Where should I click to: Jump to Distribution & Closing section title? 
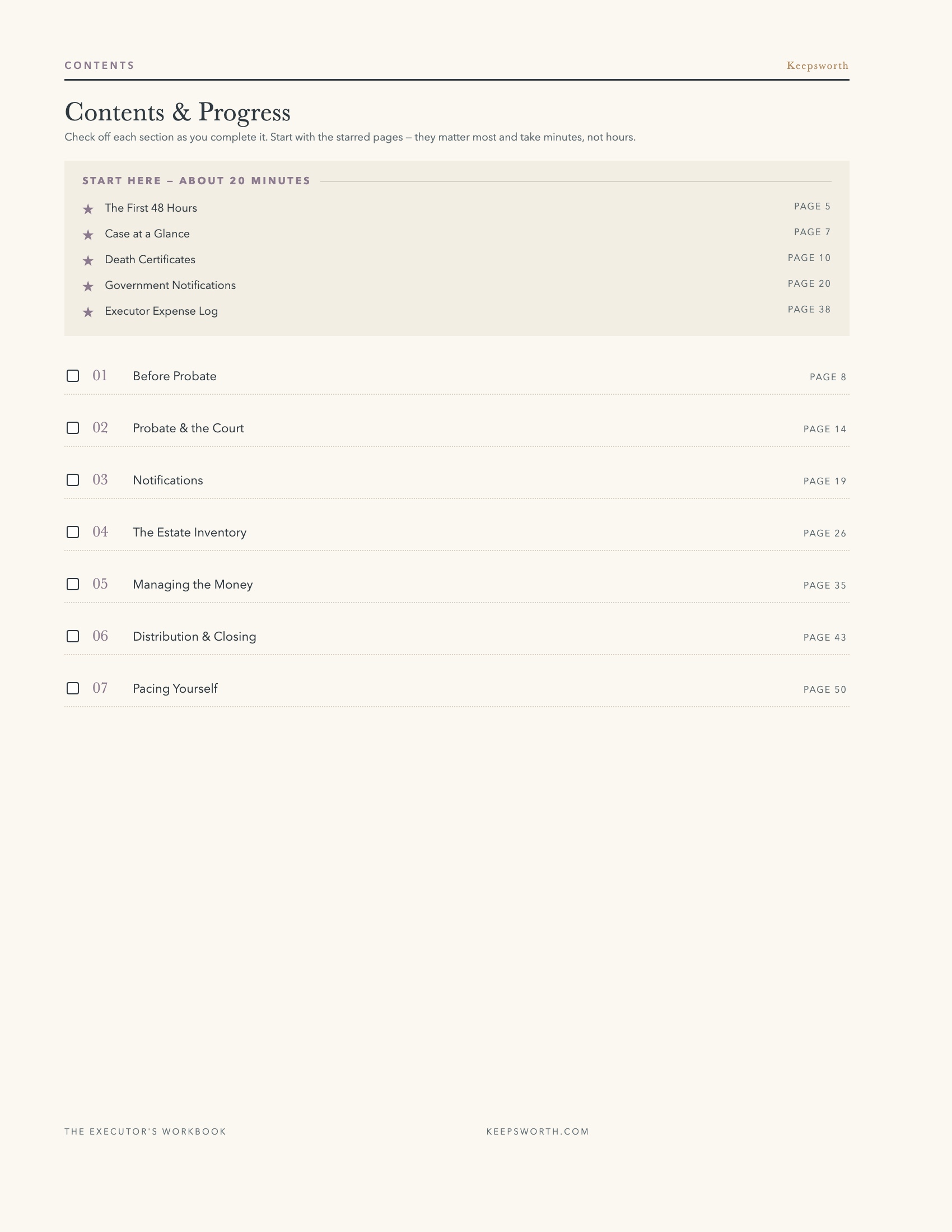point(194,636)
